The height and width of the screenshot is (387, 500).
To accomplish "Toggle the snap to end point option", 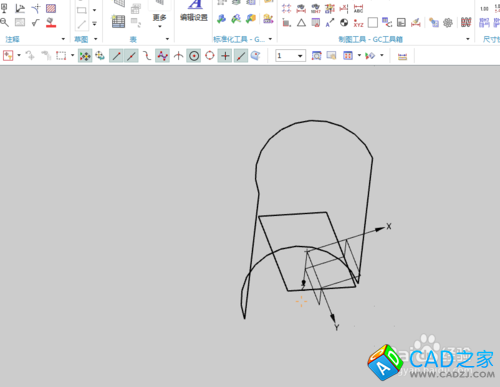I will [116, 56].
